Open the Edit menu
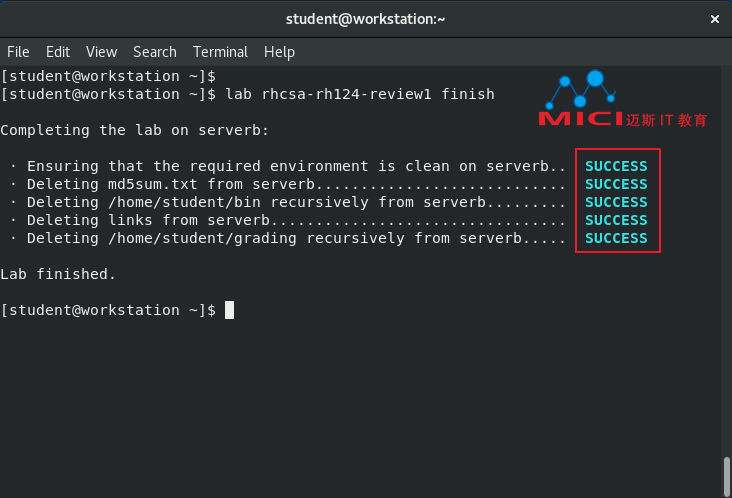The image size is (732, 498). click(x=58, y=52)
